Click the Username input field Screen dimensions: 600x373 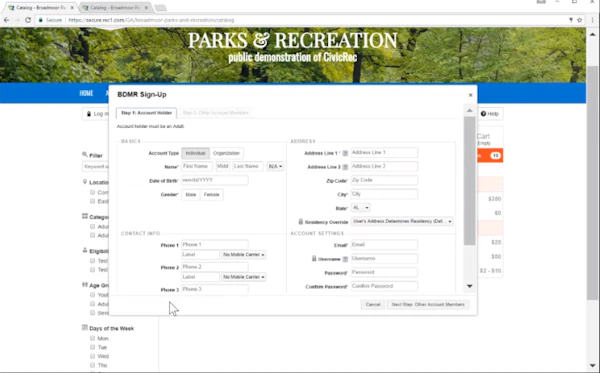[x=384, y=259]
